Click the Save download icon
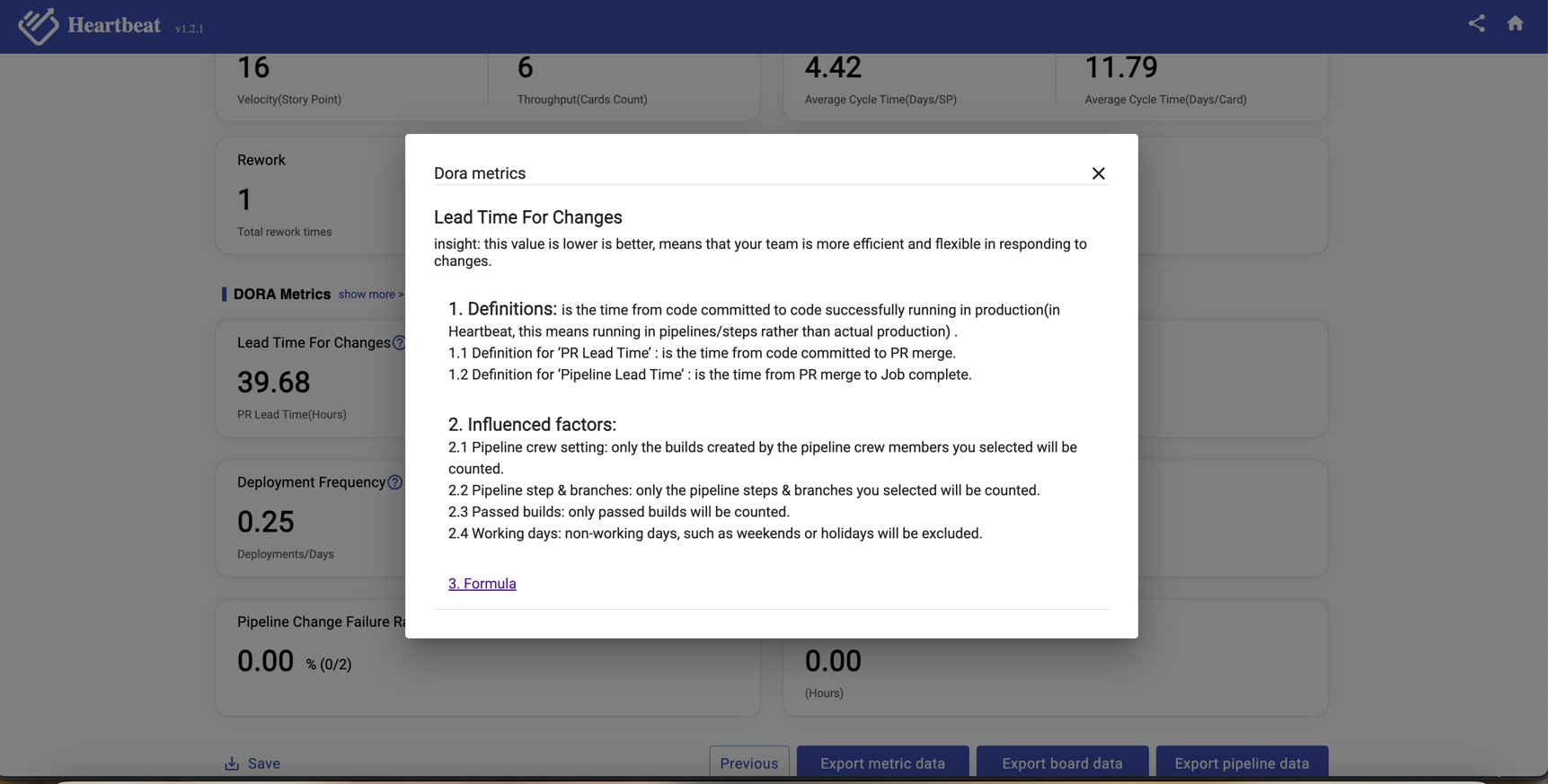 tap(232, 763)
